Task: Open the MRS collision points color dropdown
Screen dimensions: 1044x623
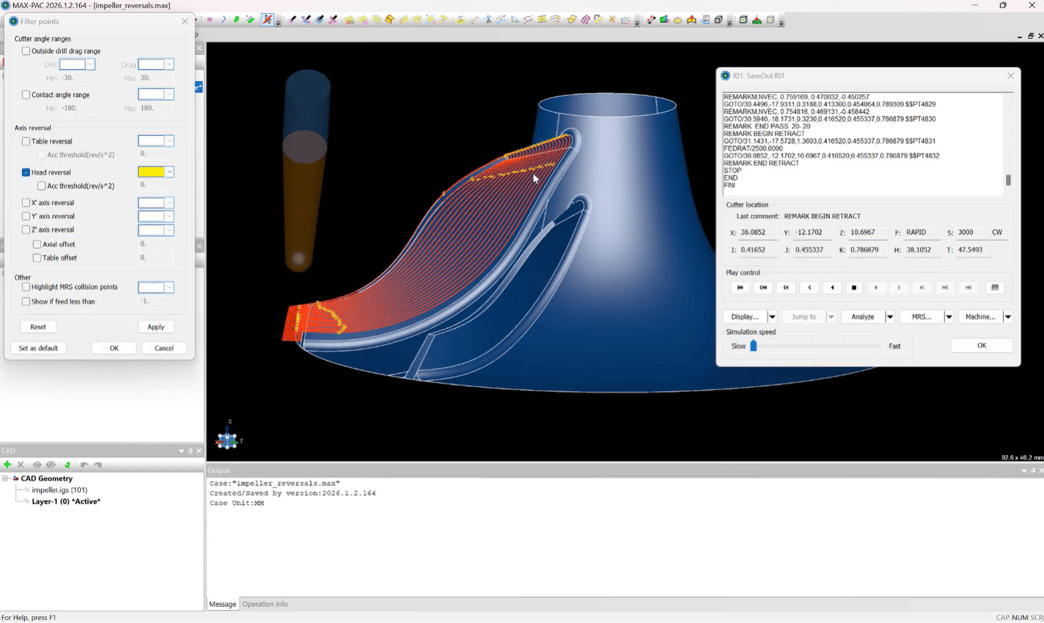Action: click(x=169, y=288)
